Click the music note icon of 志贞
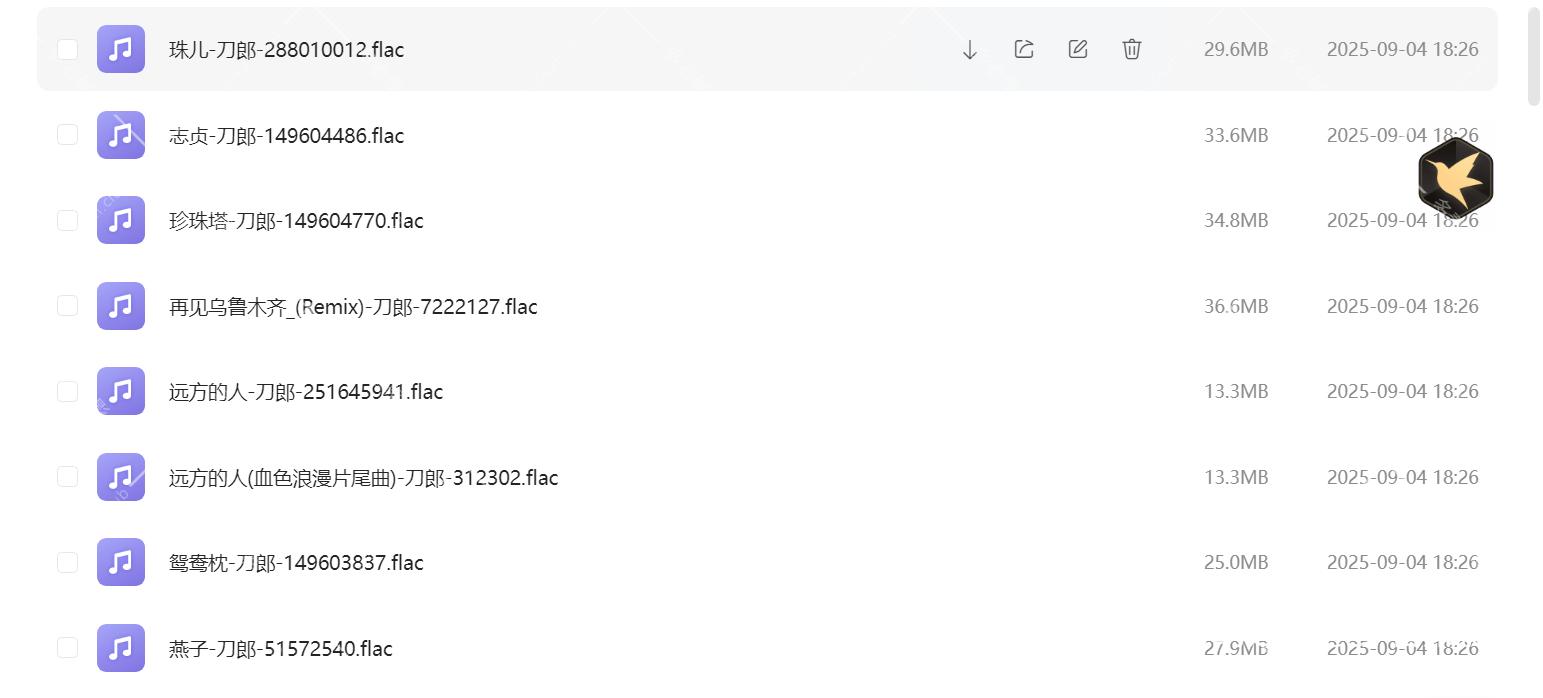Viewport: 1543px width, 698px height. pyautogui.click(x=120, y=134)
